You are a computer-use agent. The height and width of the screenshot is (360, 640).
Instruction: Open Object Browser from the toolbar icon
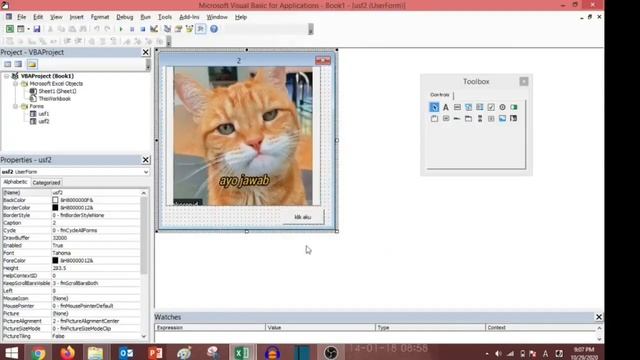coord(189,29)
